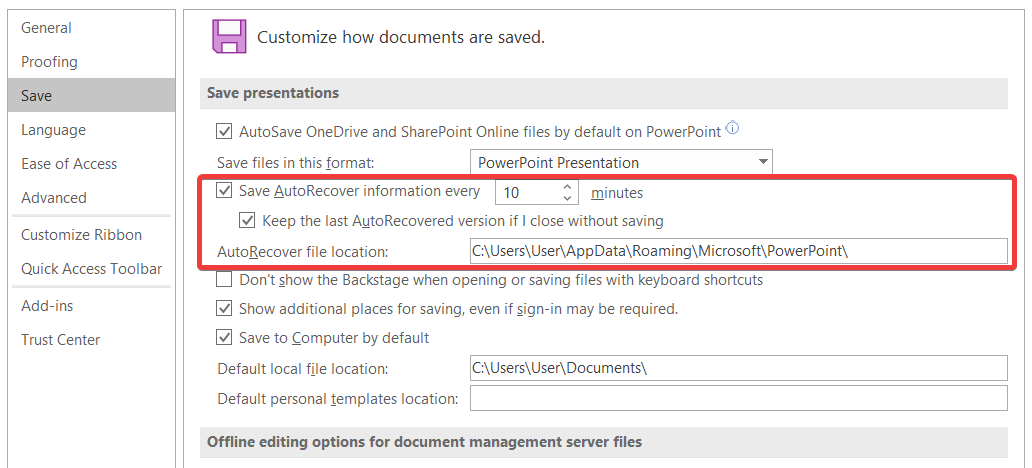Select the Advanced options category

click(54, 198)
